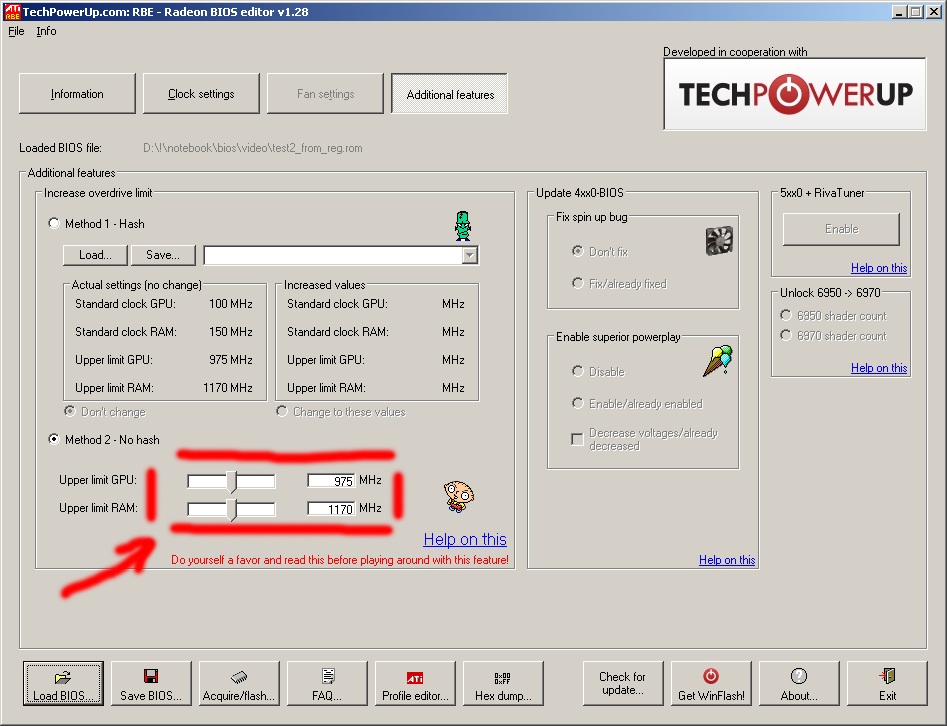The height and width of the screenshot is (726, 947).
Task: Click the Upper limit GPU MHz field
Action: (x=332, y=481)
